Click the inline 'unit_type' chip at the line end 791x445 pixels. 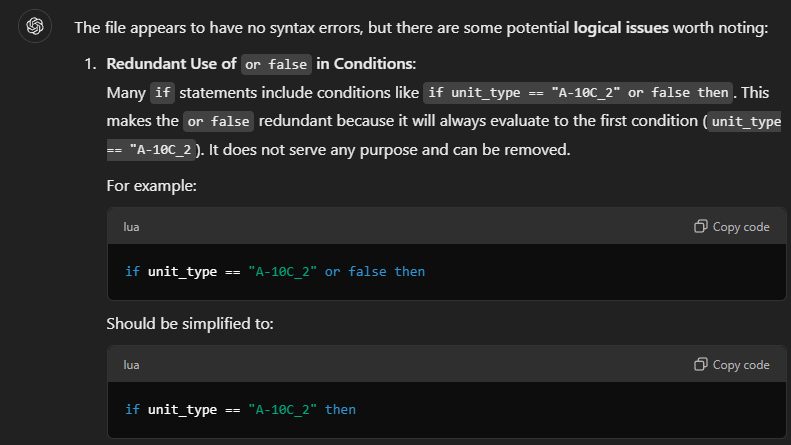click(746, 122)
